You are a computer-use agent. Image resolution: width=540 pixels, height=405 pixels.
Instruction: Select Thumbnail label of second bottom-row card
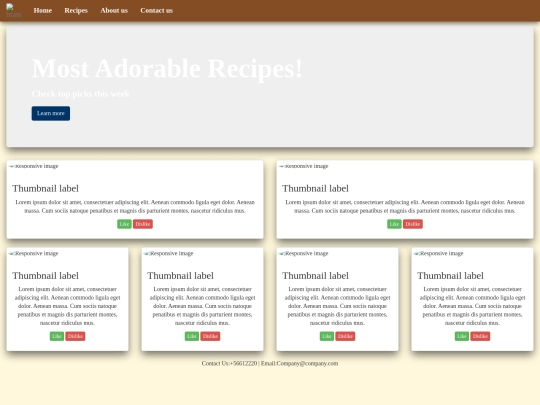pos(180,276)
